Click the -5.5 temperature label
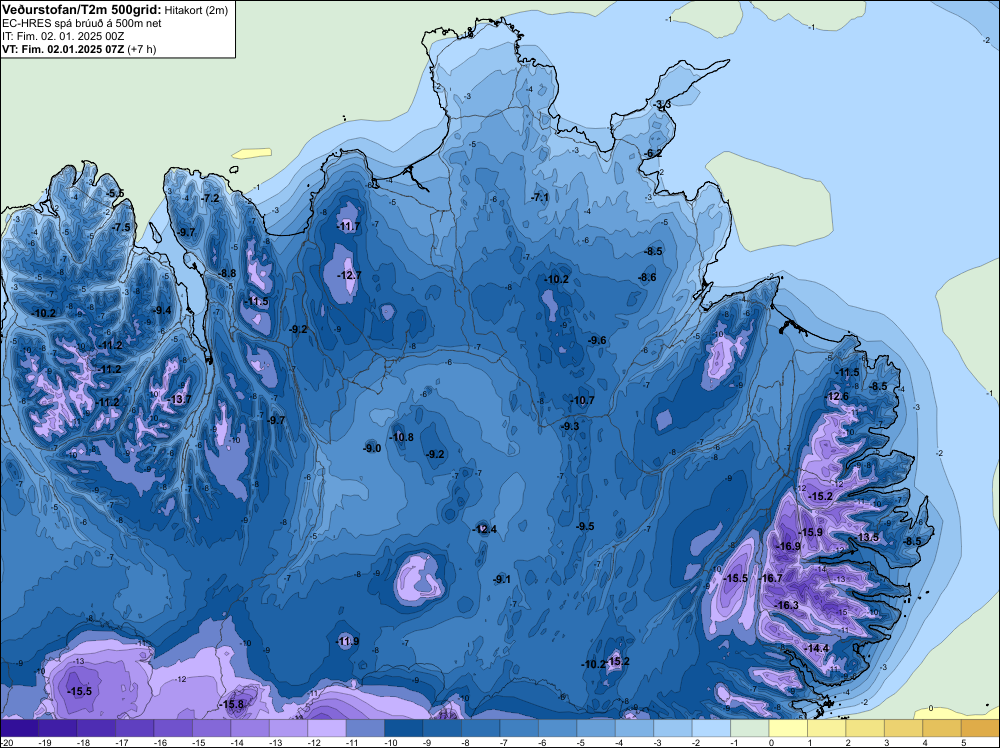The width and height of the screenshot is (1000, 748). [x=115, y=193]
